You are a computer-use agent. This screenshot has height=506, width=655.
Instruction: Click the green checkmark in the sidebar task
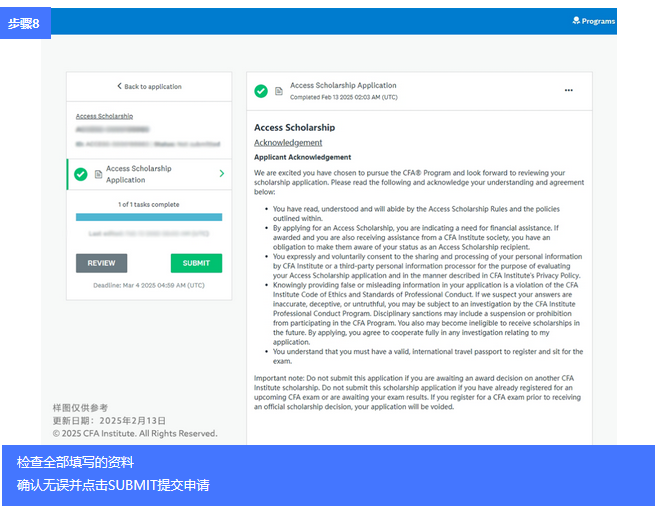[81, 174]
